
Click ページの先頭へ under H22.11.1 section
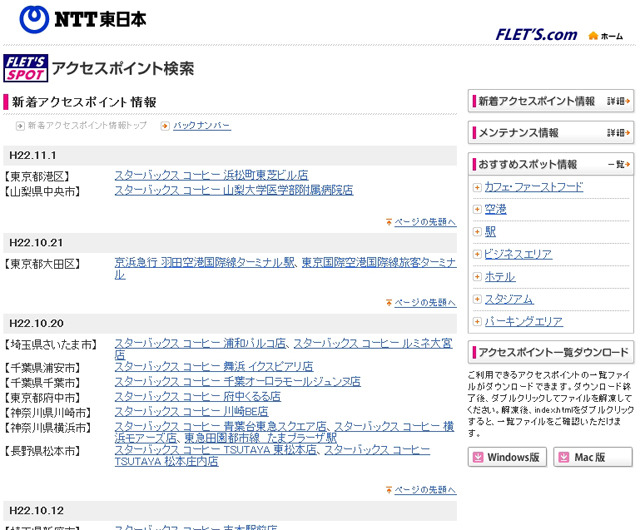(425, 222)
